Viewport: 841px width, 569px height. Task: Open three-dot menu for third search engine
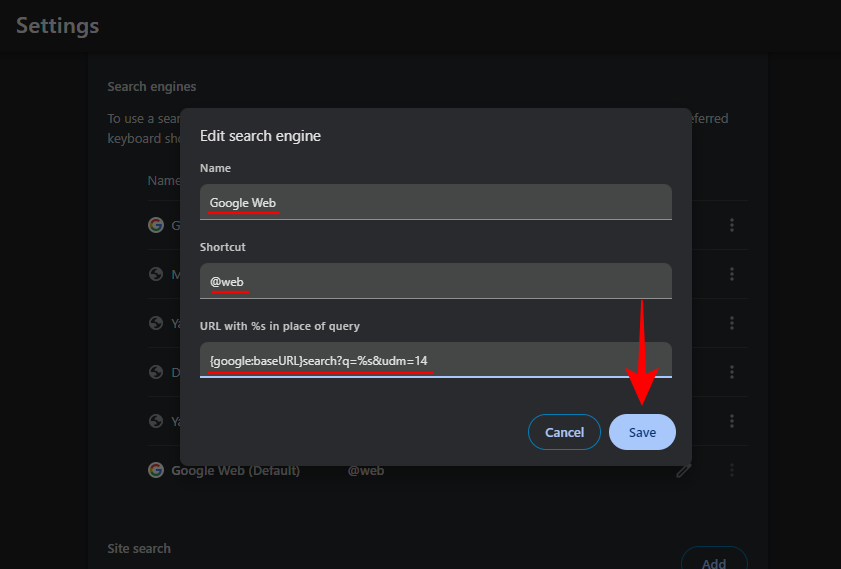(732, 323)
